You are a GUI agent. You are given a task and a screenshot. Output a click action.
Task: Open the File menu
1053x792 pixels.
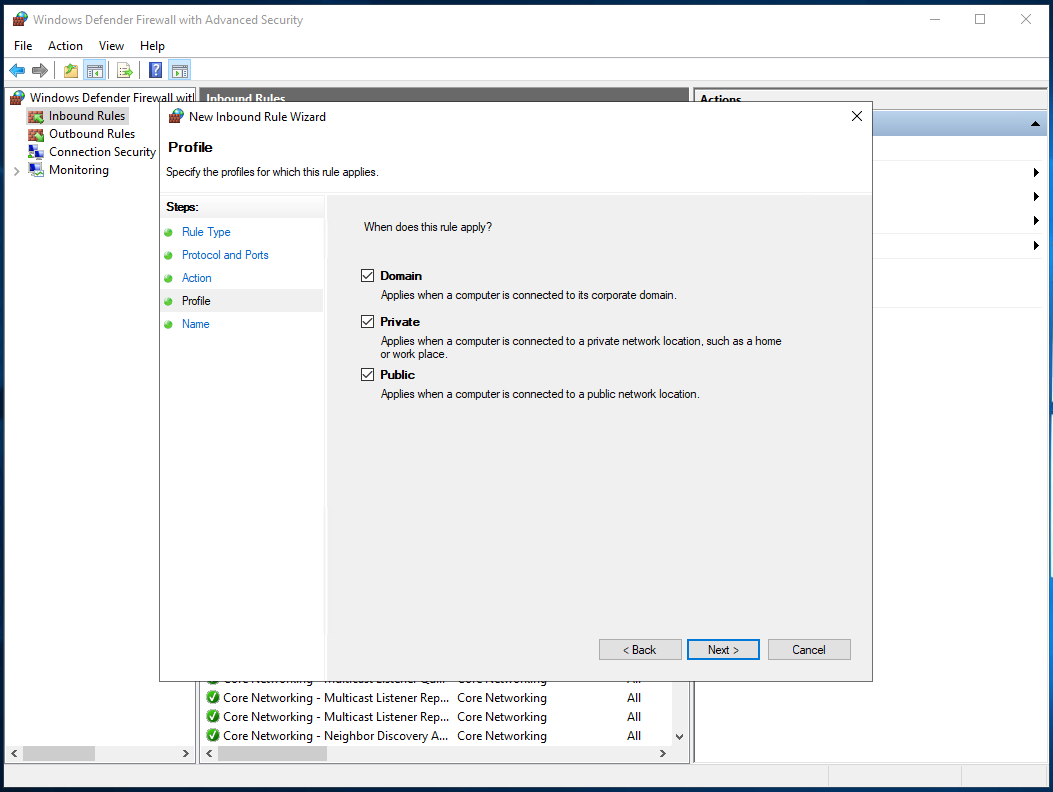[x=23, y=46]
